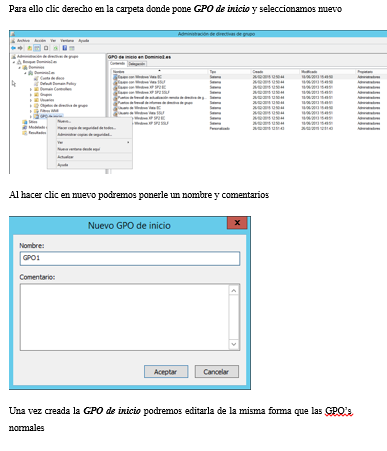
Task: Close the Nuevo GPO de inicio dialog
Action: [x=237, y=223]
